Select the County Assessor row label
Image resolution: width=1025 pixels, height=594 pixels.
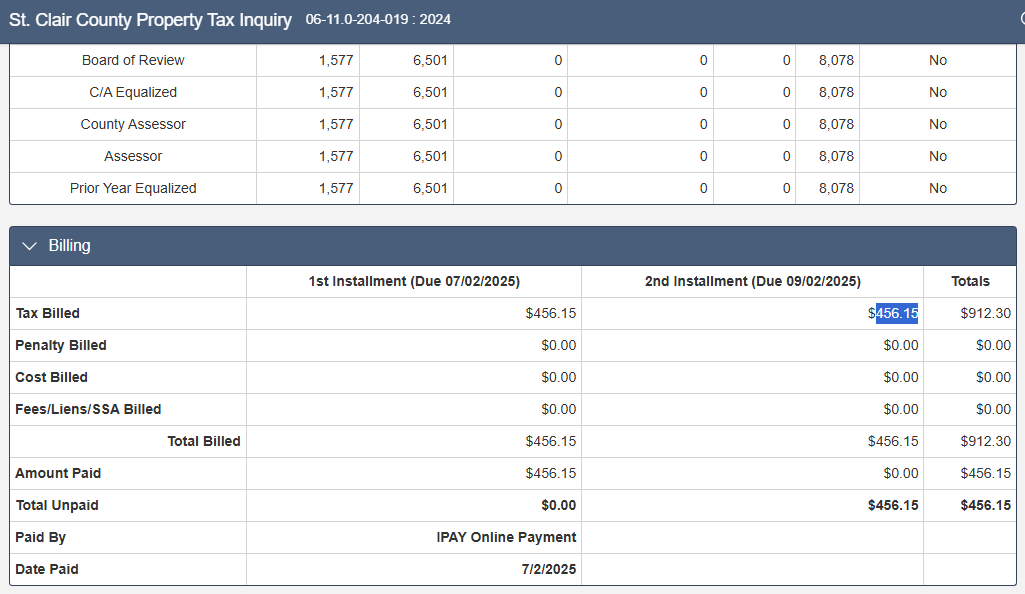click(x=133, y=124)
